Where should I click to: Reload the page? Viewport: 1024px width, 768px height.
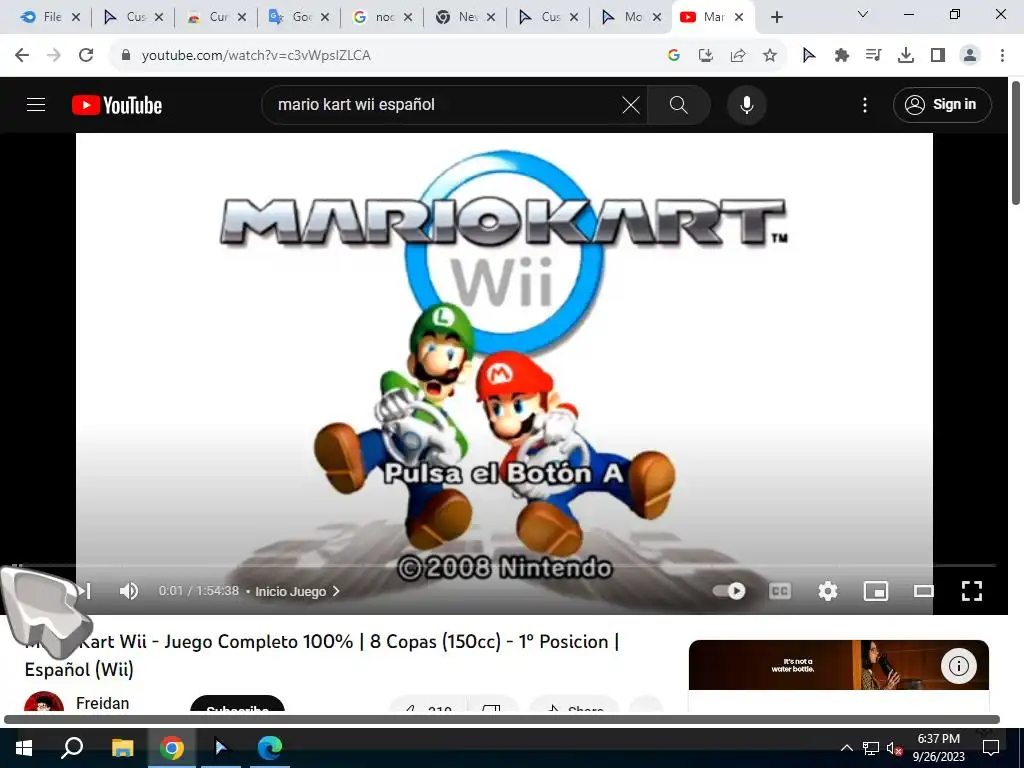click(x=86, y=56)
